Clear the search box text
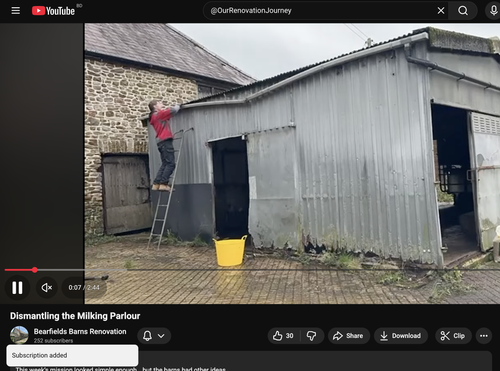This screenshot has height=371, width=500. (441, 11)
